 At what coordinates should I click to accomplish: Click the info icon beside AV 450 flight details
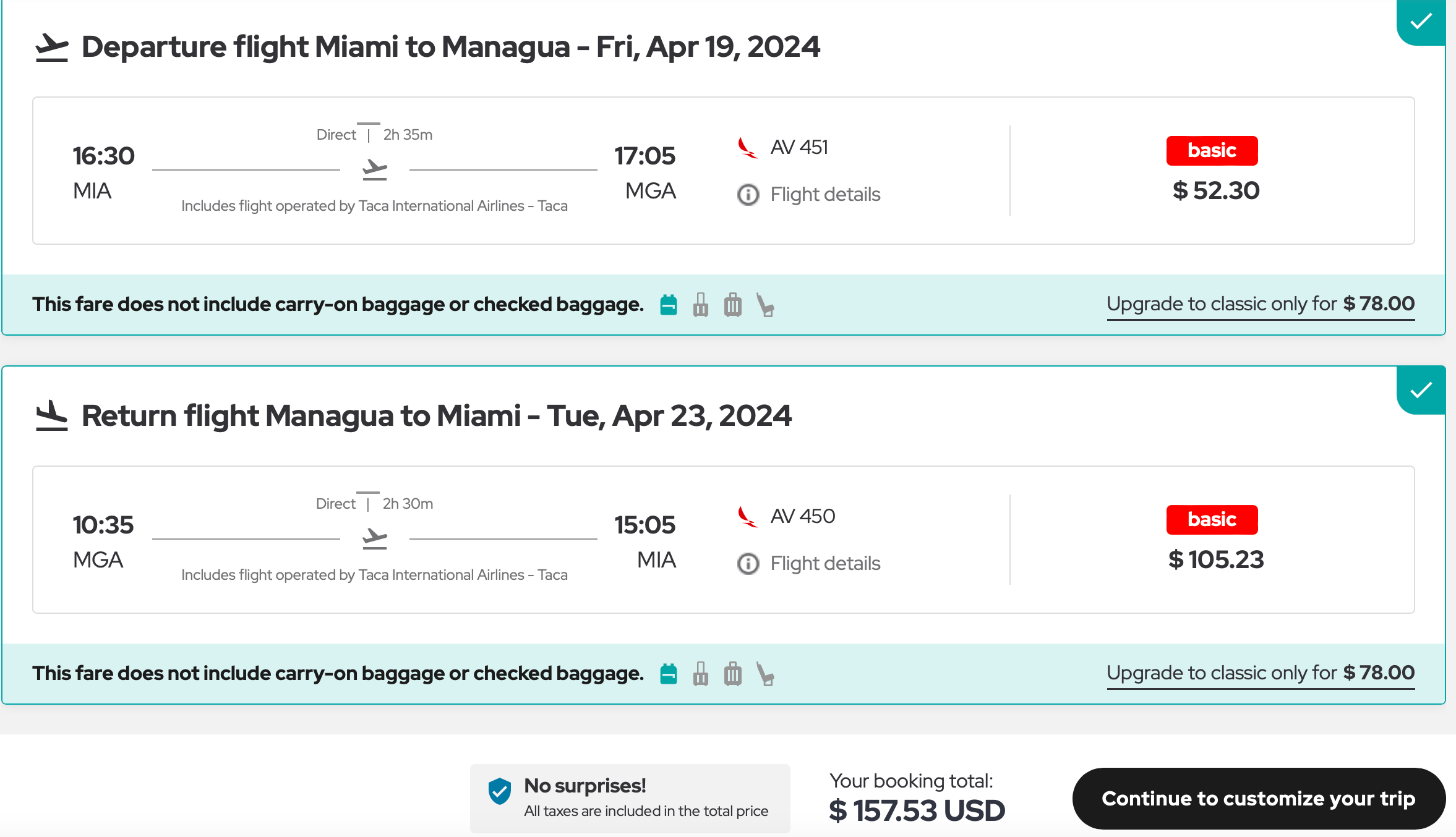(748, 564)
